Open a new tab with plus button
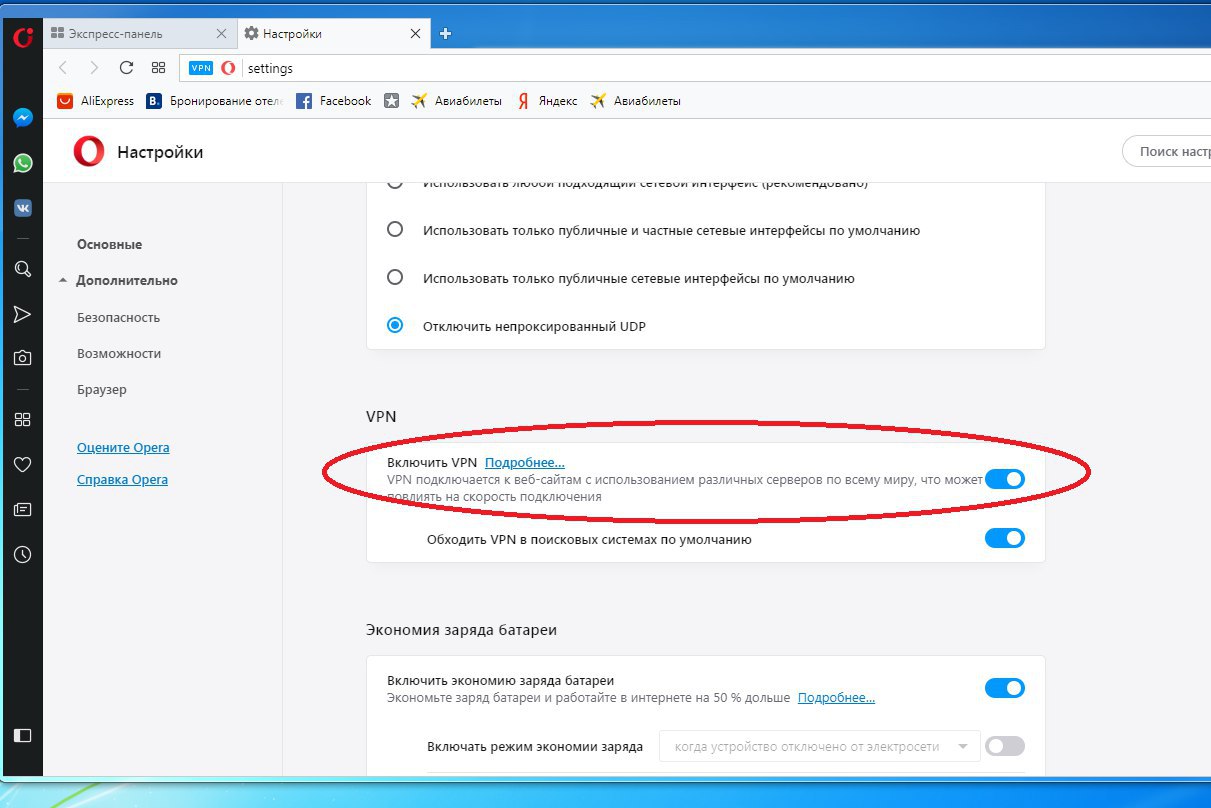The width and height of the screenshot is (1211, 808). (x=446, y=33)
